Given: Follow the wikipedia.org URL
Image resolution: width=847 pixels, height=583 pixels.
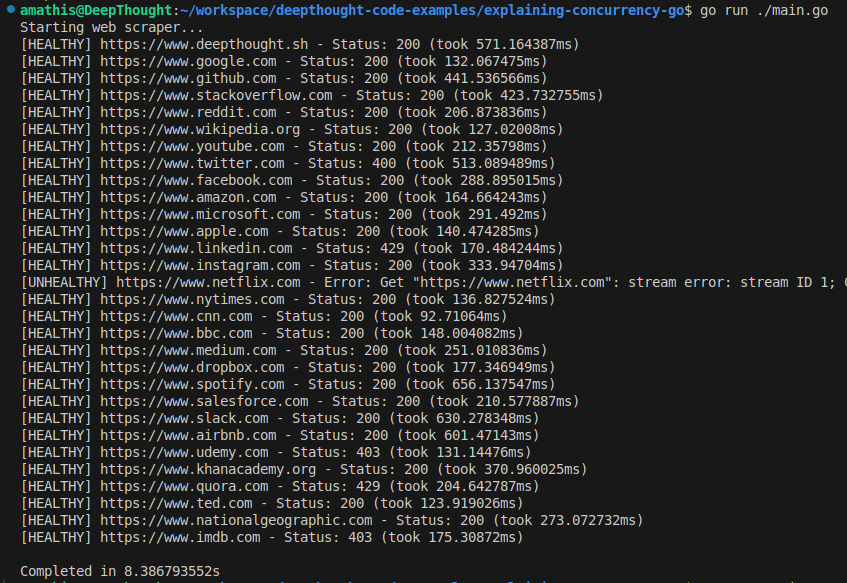Looking at the screenshot, I should coord(200,130).
